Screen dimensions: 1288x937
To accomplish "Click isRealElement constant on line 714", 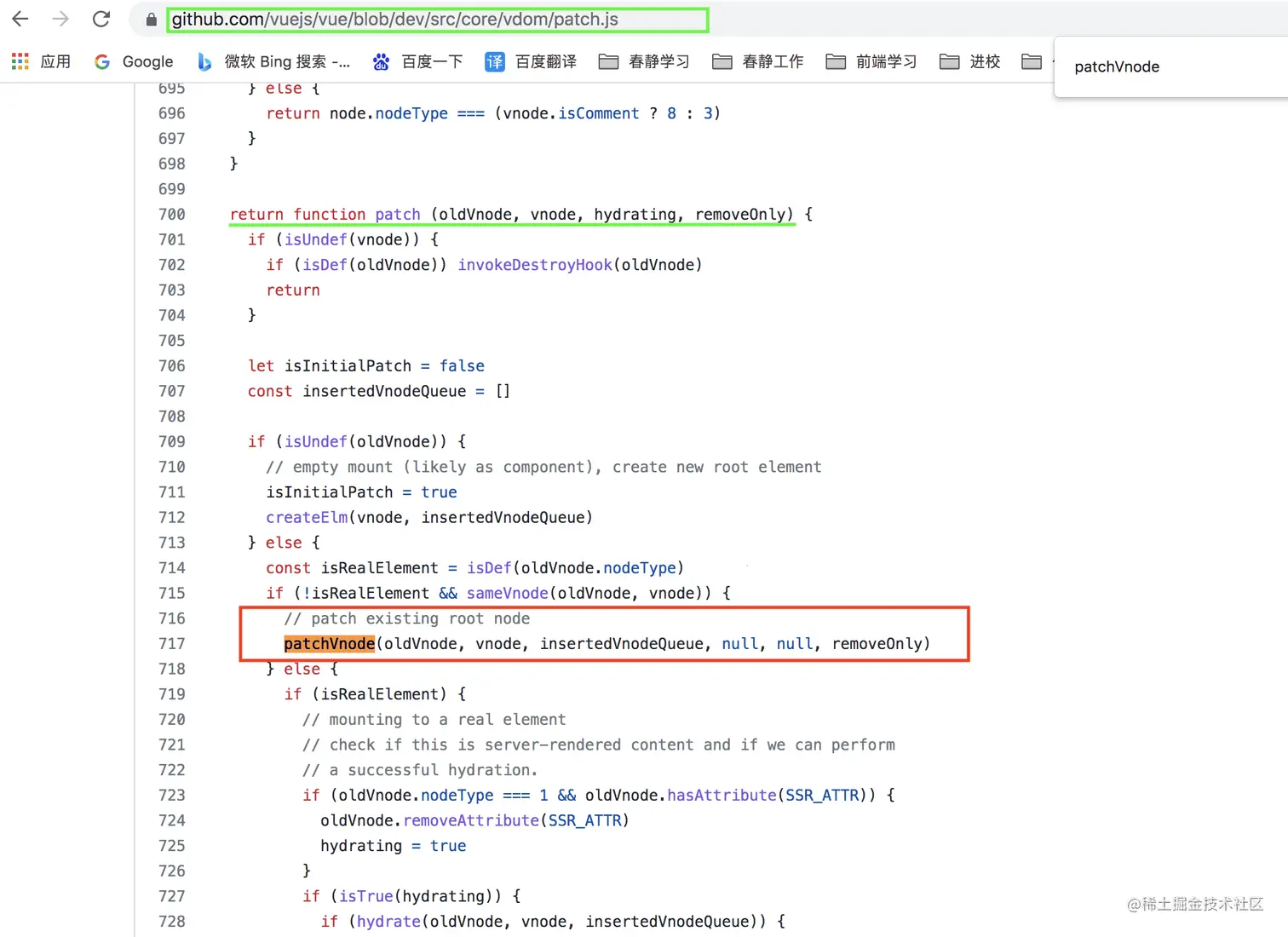I will pyautogui.click(x=379, y=568).
